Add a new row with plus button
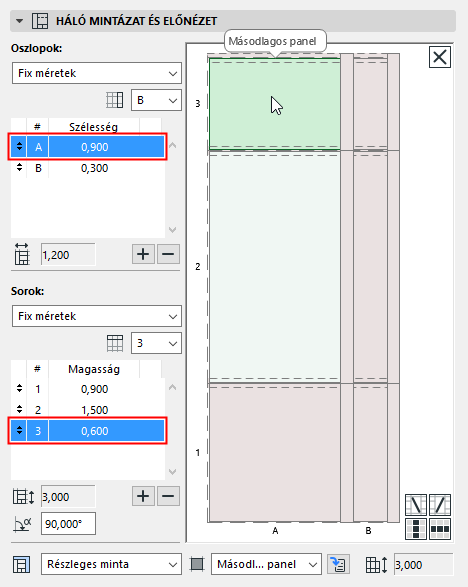The width and height of the screenshot is (468, 587). 143,496
